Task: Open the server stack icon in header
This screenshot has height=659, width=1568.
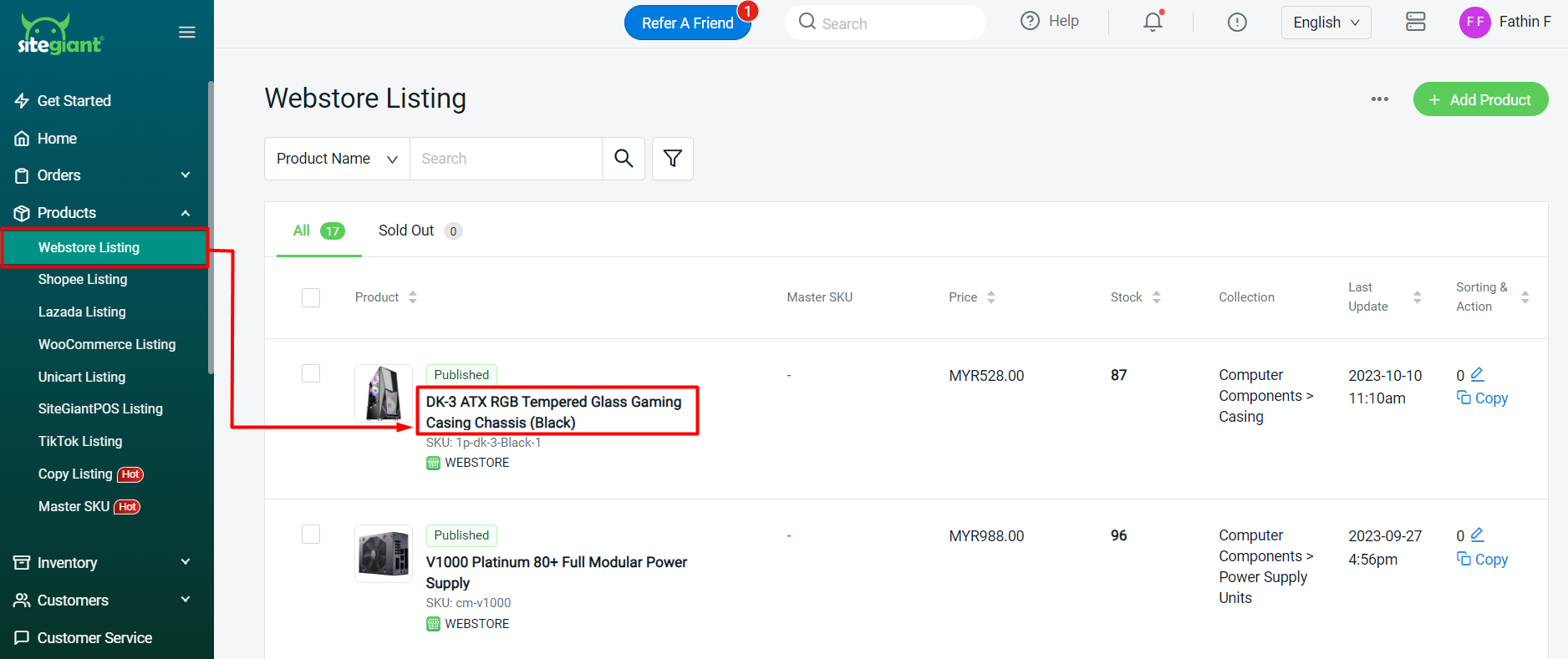Action: (x=1415, y=23)
